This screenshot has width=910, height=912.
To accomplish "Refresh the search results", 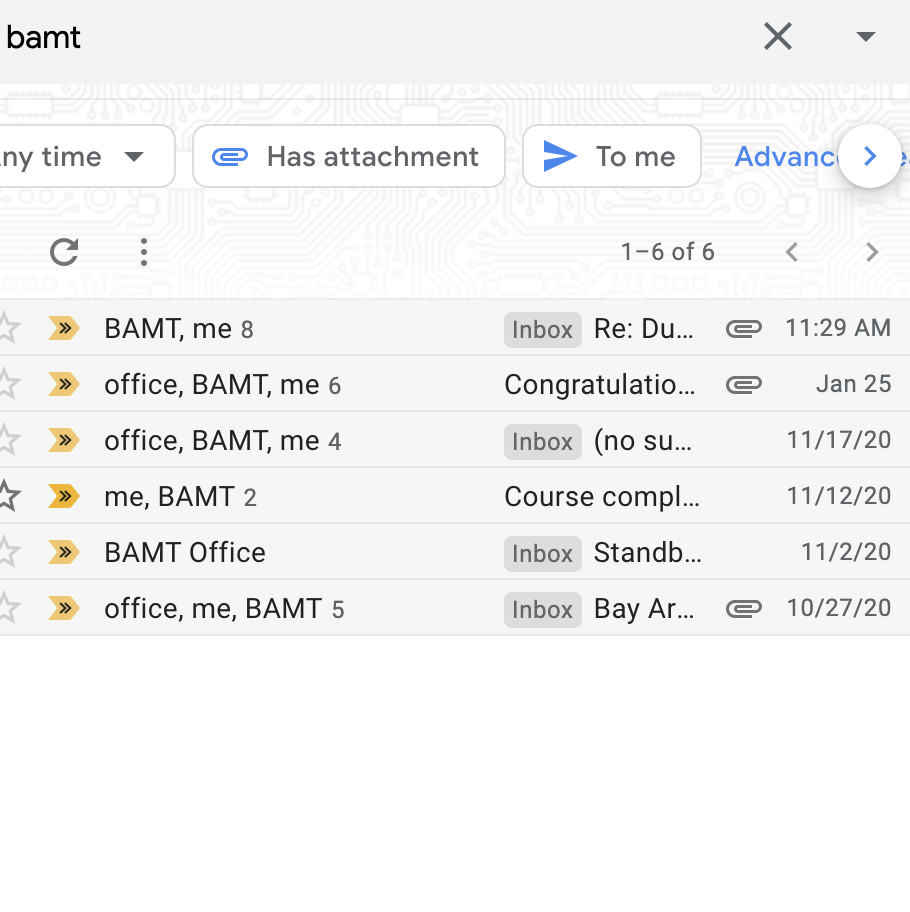I will coord(64,252).
